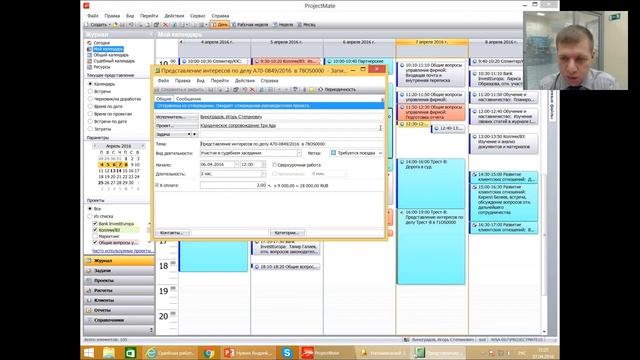
Task: Click the Тема subject input field
Action: [291, 144]
